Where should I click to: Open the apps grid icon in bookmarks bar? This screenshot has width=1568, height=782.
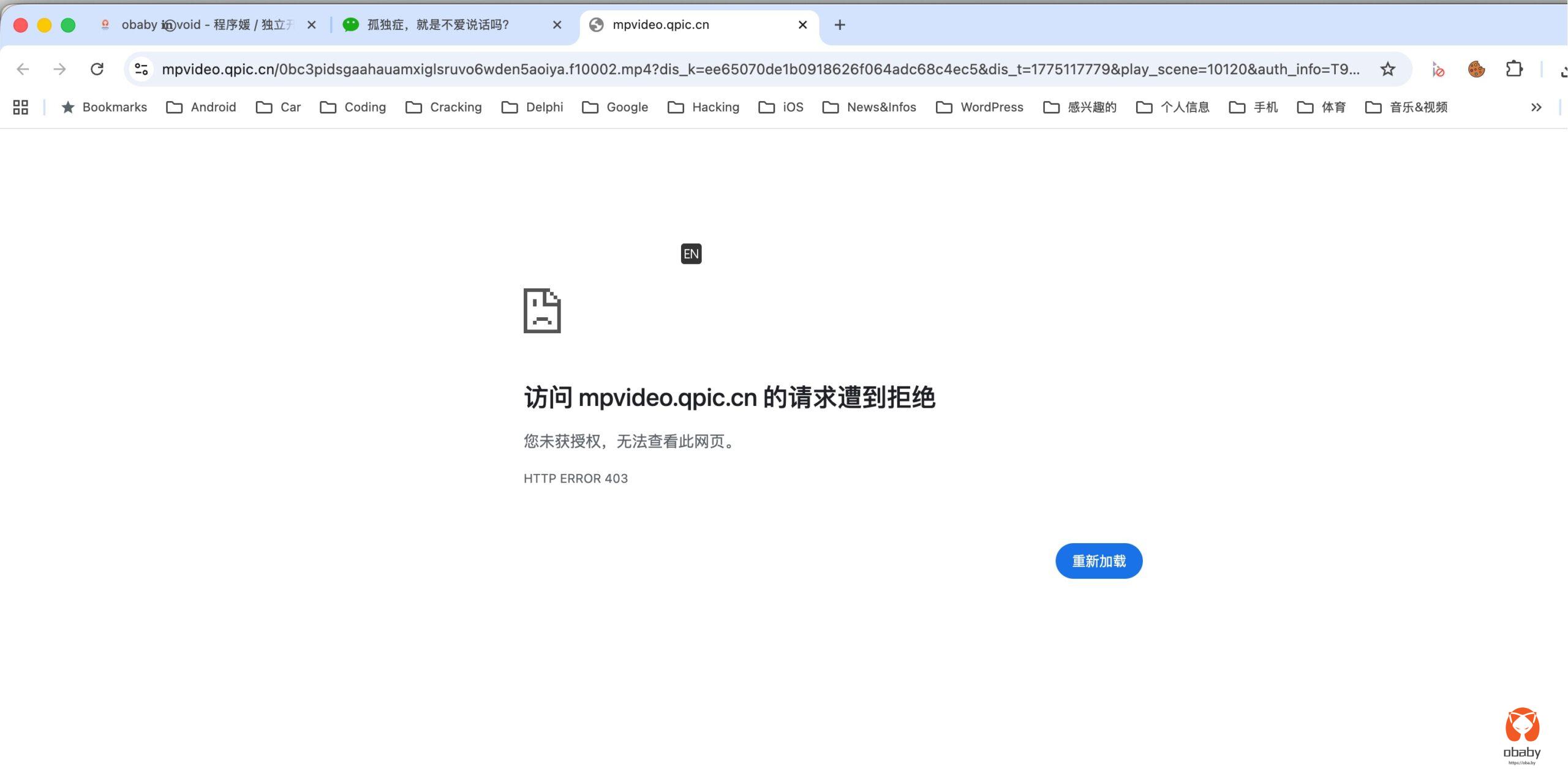tap(21, 107)
